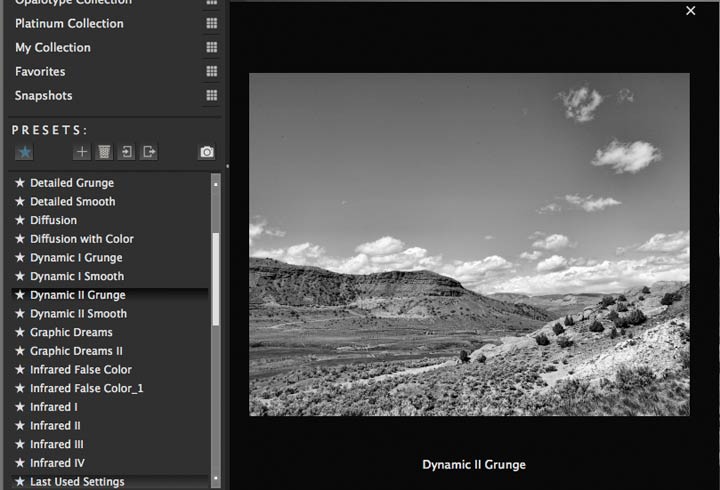
Task: Toggle favorite star for Detailed Grunge
Action: 20,183
